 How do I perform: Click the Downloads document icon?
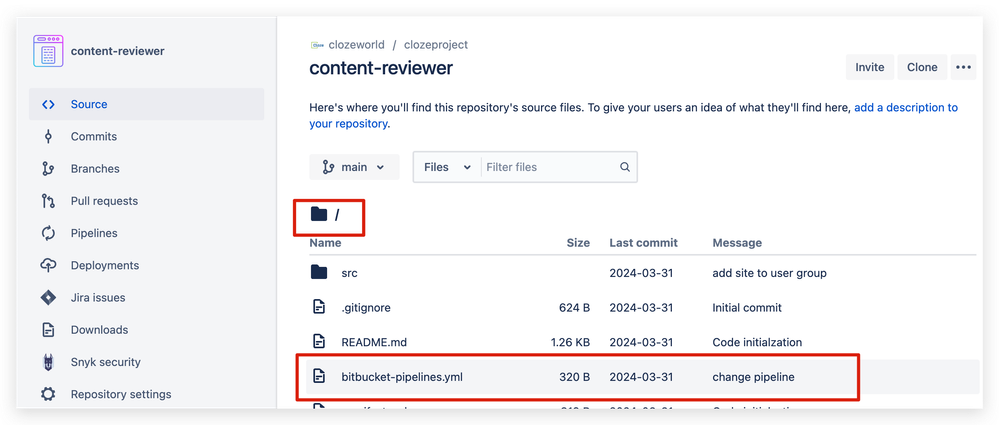(48, 330)
